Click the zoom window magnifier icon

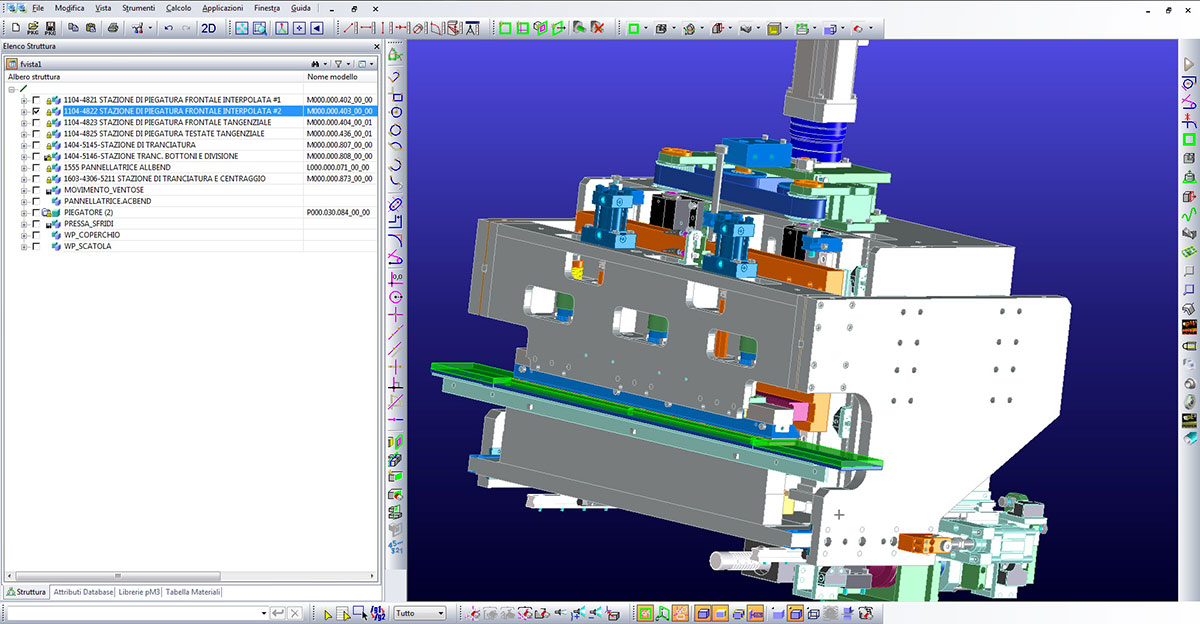pyautogui.click(x=260, y=28)
